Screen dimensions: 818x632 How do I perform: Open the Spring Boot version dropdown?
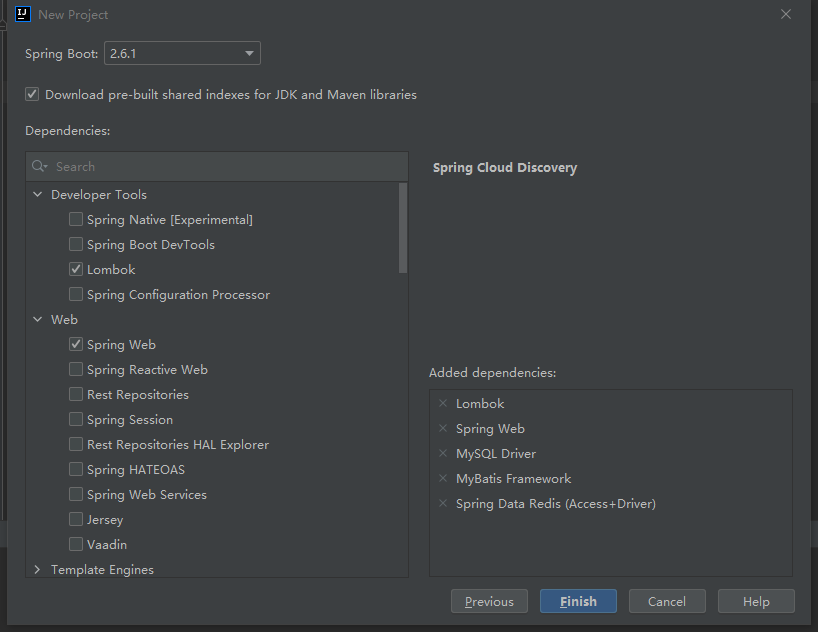[x=183, y=53]
